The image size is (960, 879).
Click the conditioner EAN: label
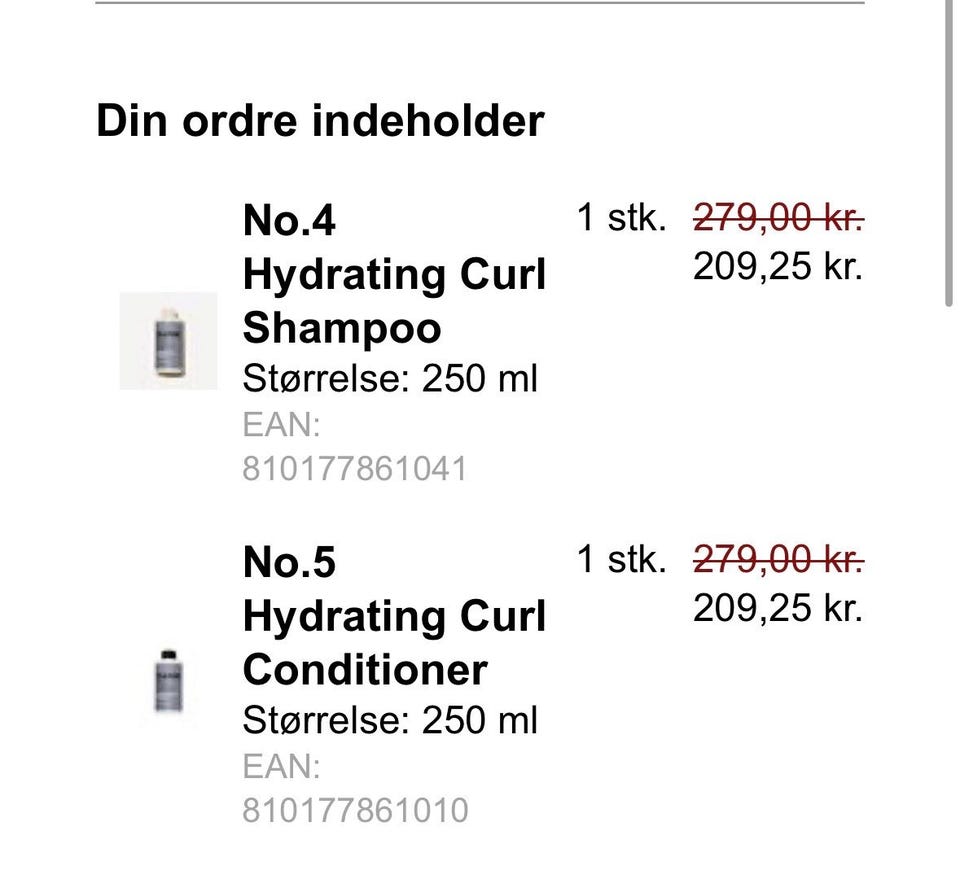[281, 766]
